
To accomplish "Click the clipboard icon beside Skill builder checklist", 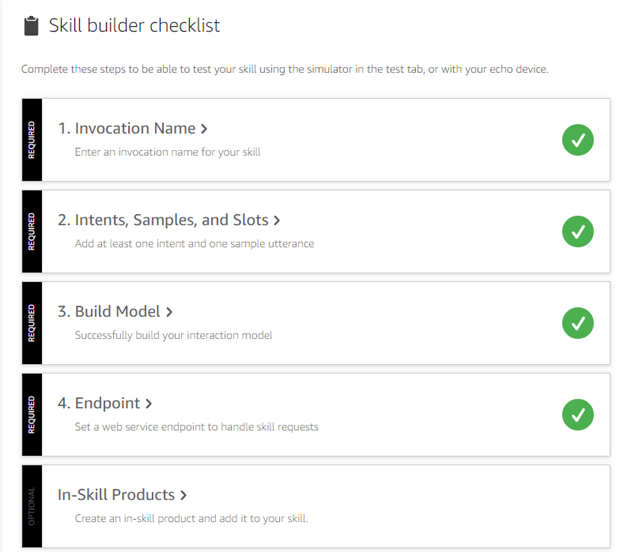I will pos(31,26).
